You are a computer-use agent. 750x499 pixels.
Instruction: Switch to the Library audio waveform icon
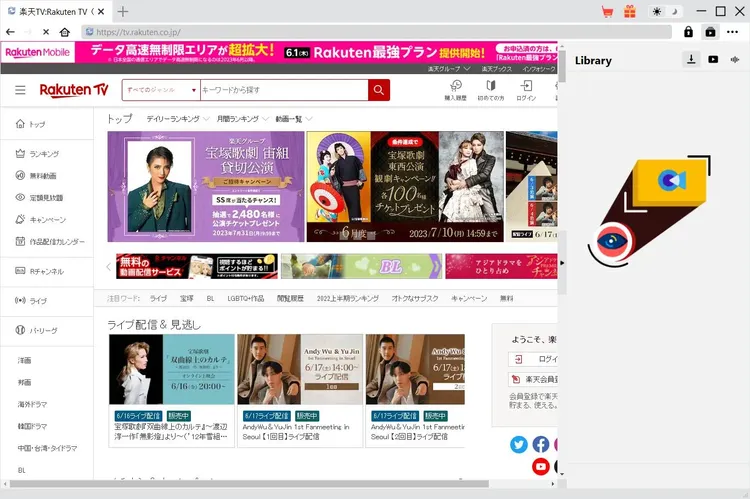pyautogui.click(x=735, y=60)
